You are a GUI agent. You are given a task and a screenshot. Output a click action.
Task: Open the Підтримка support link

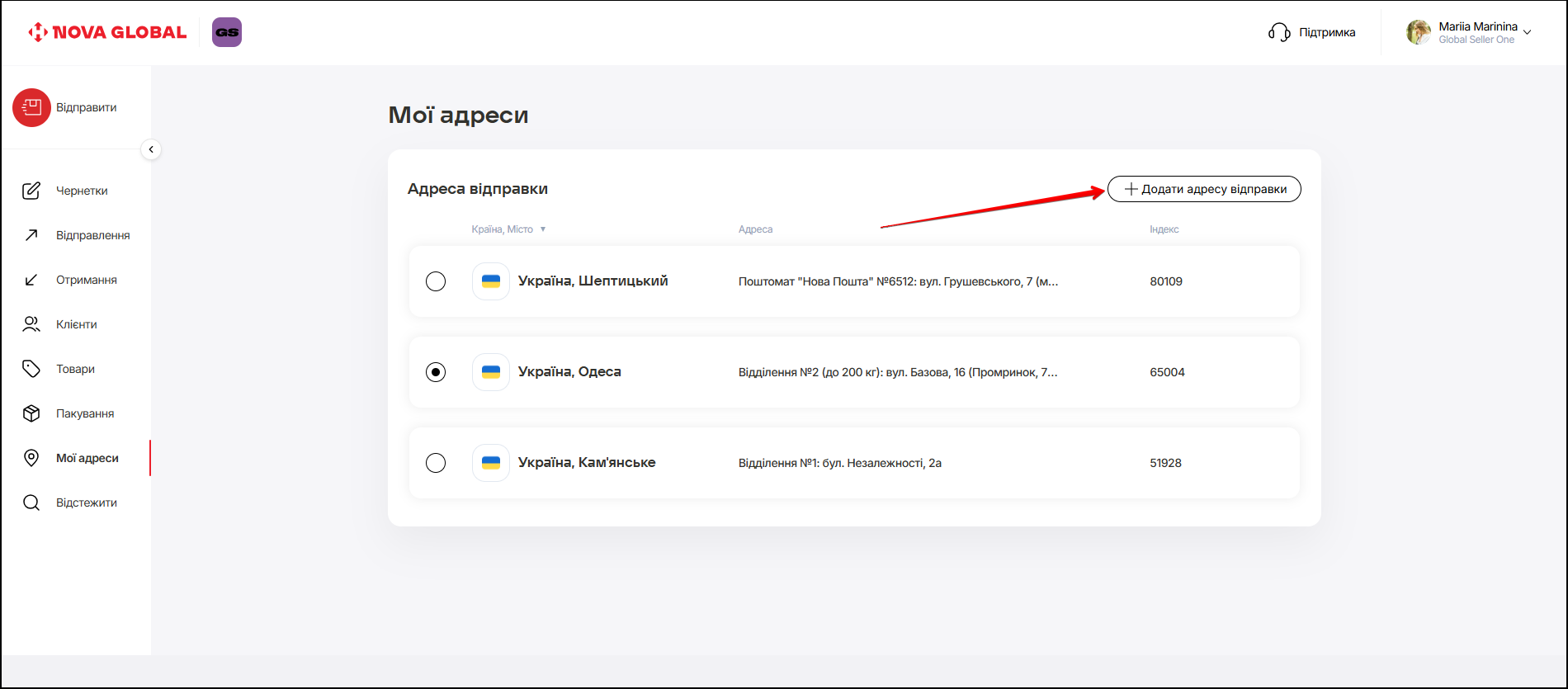tap(1312, 32)
